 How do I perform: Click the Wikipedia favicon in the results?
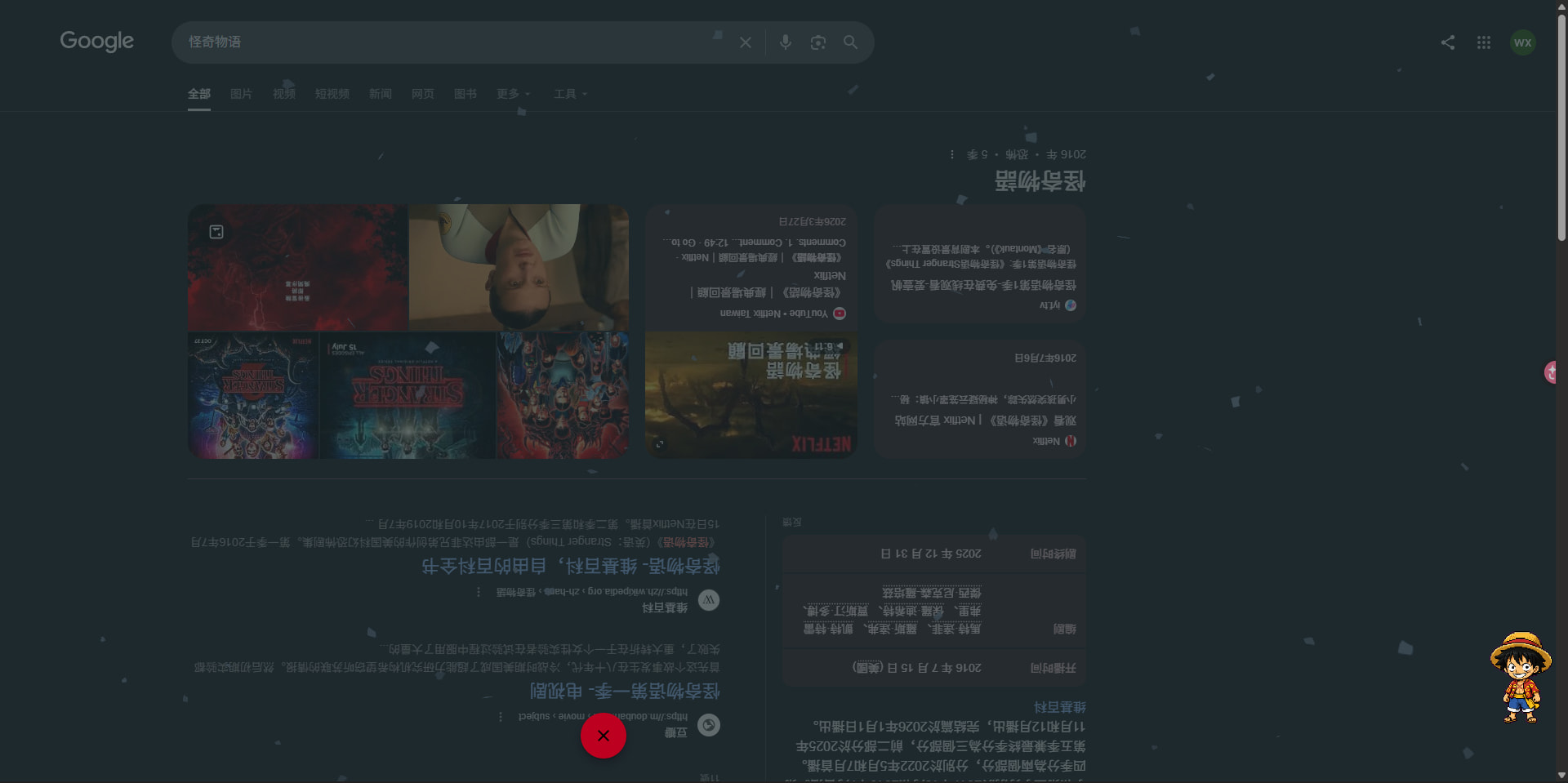coord(709,600)
